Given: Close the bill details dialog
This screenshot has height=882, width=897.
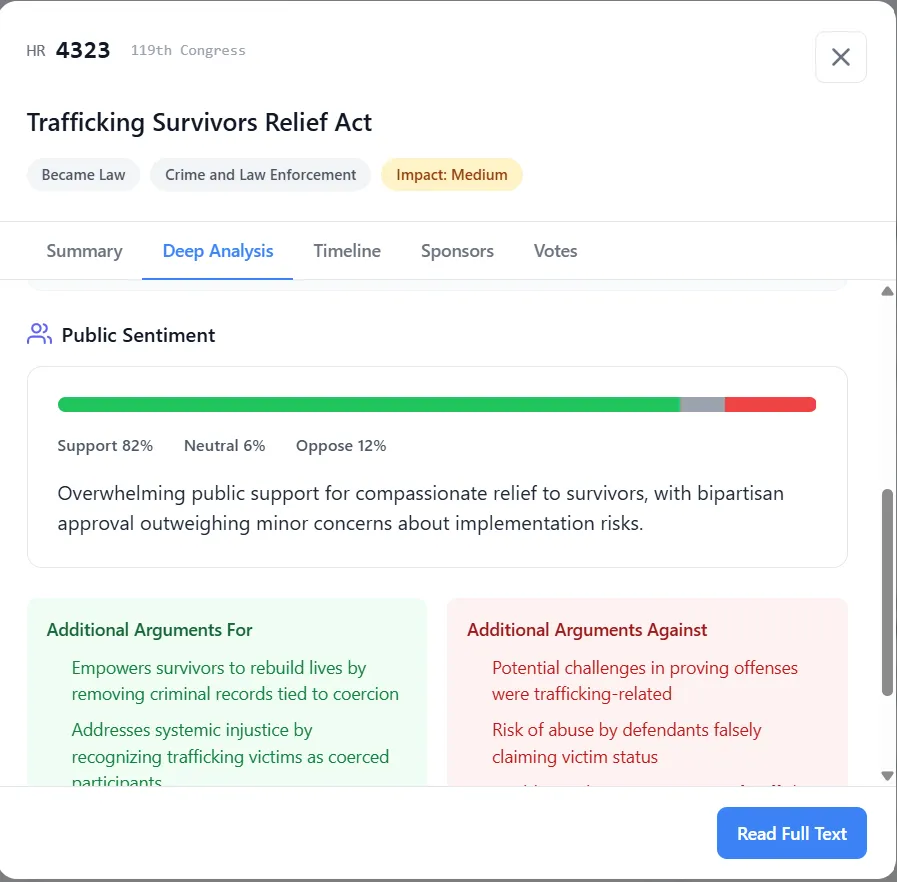Looking at the screenshot, I should 840,57.
